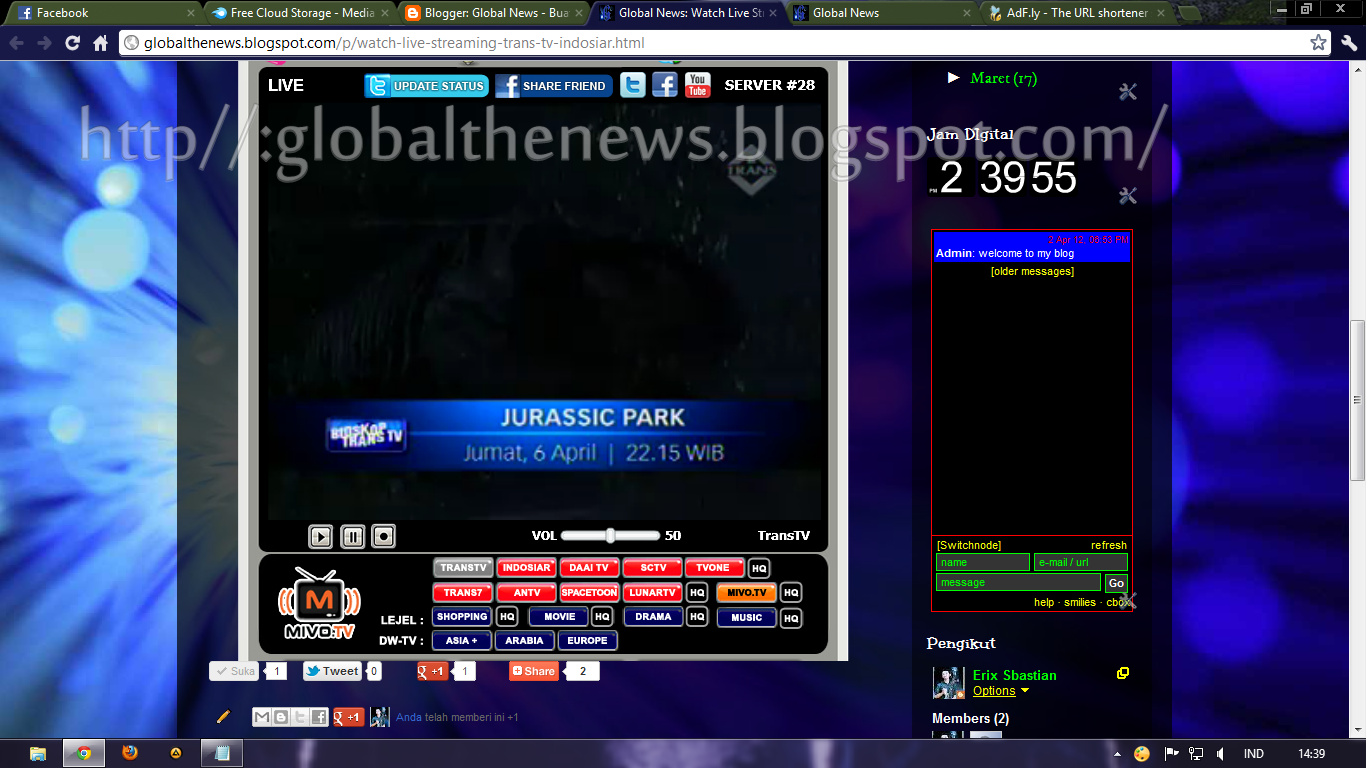Share post to Twitter icon in share row
This screenshot has height=768, width=1366.
tap(300, 717)
